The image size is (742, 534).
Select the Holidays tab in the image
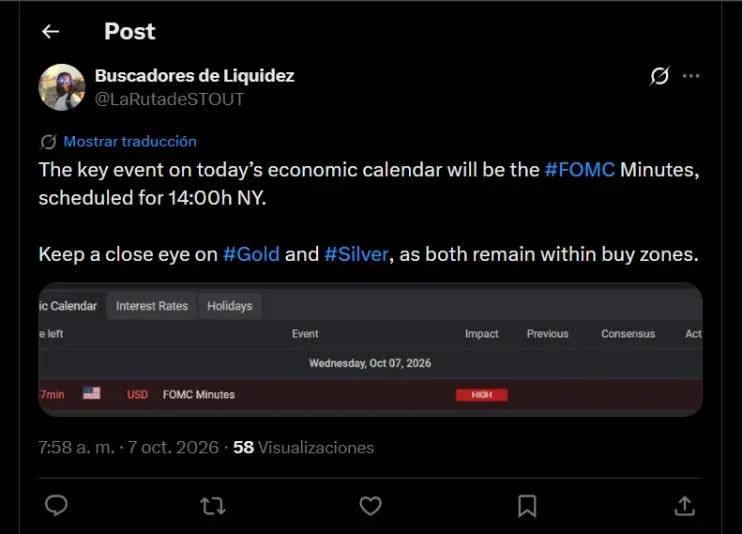coord(230,306)
